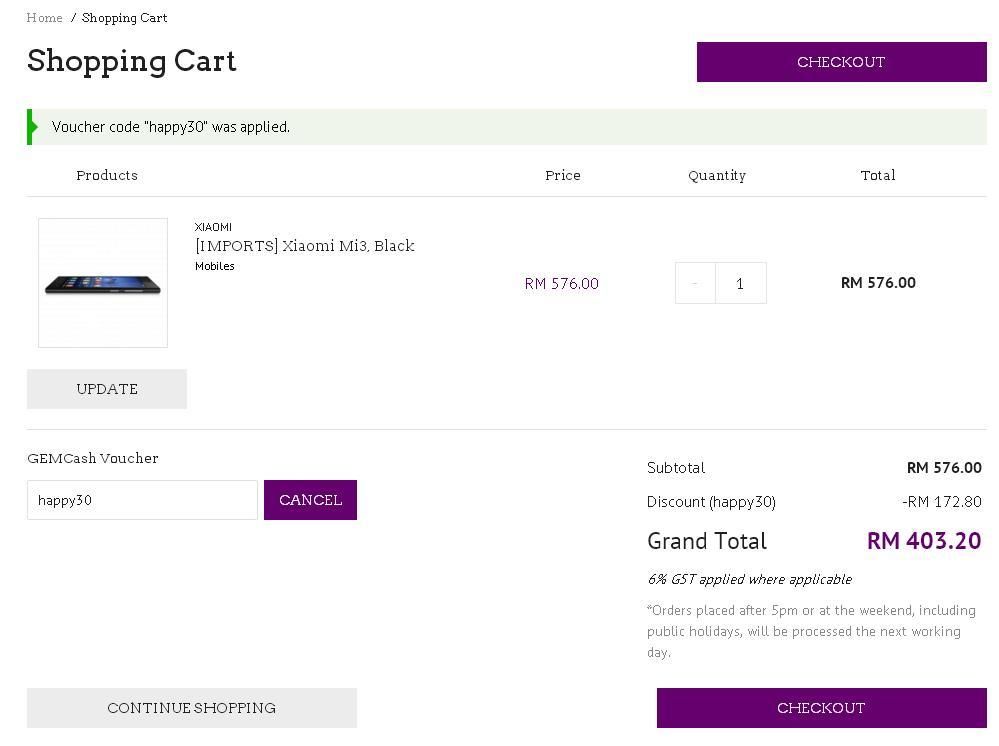Open the Mobiles category link
Image resolution: width=999 pixels, height=746 pixels.
click(x=215, y=266)
